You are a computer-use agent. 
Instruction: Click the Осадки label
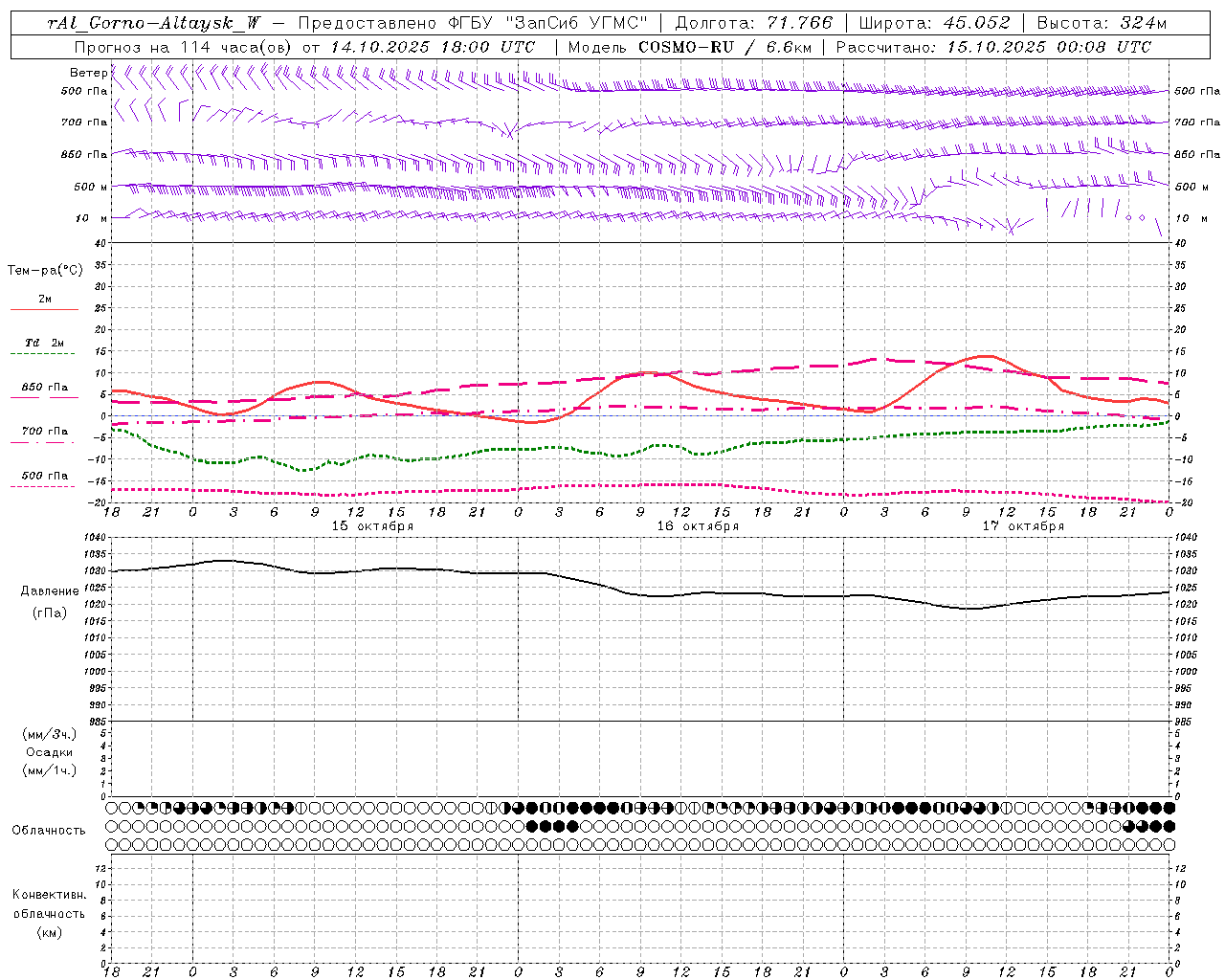click(x=49, y=752)
